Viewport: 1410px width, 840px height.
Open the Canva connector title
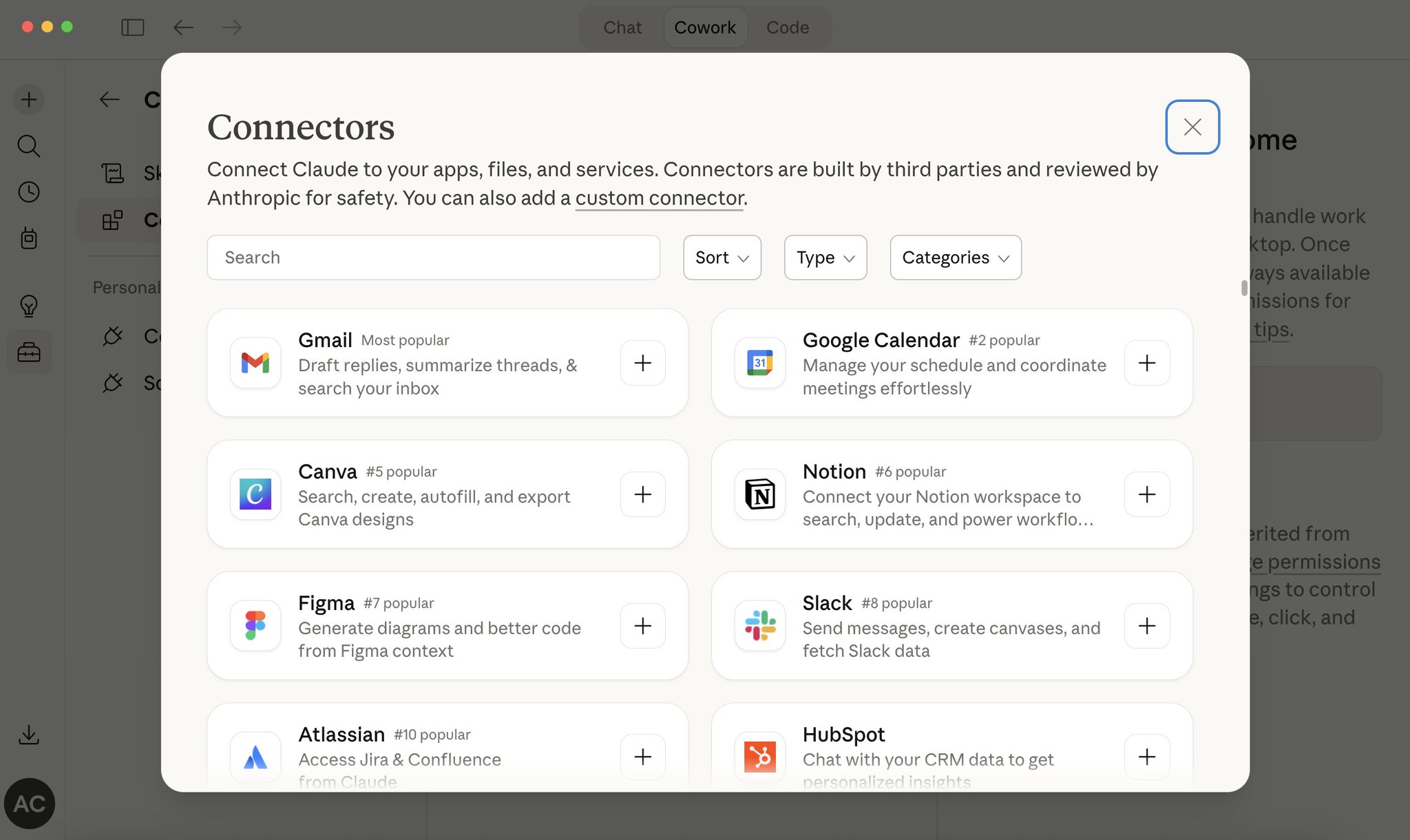point(328,472)
